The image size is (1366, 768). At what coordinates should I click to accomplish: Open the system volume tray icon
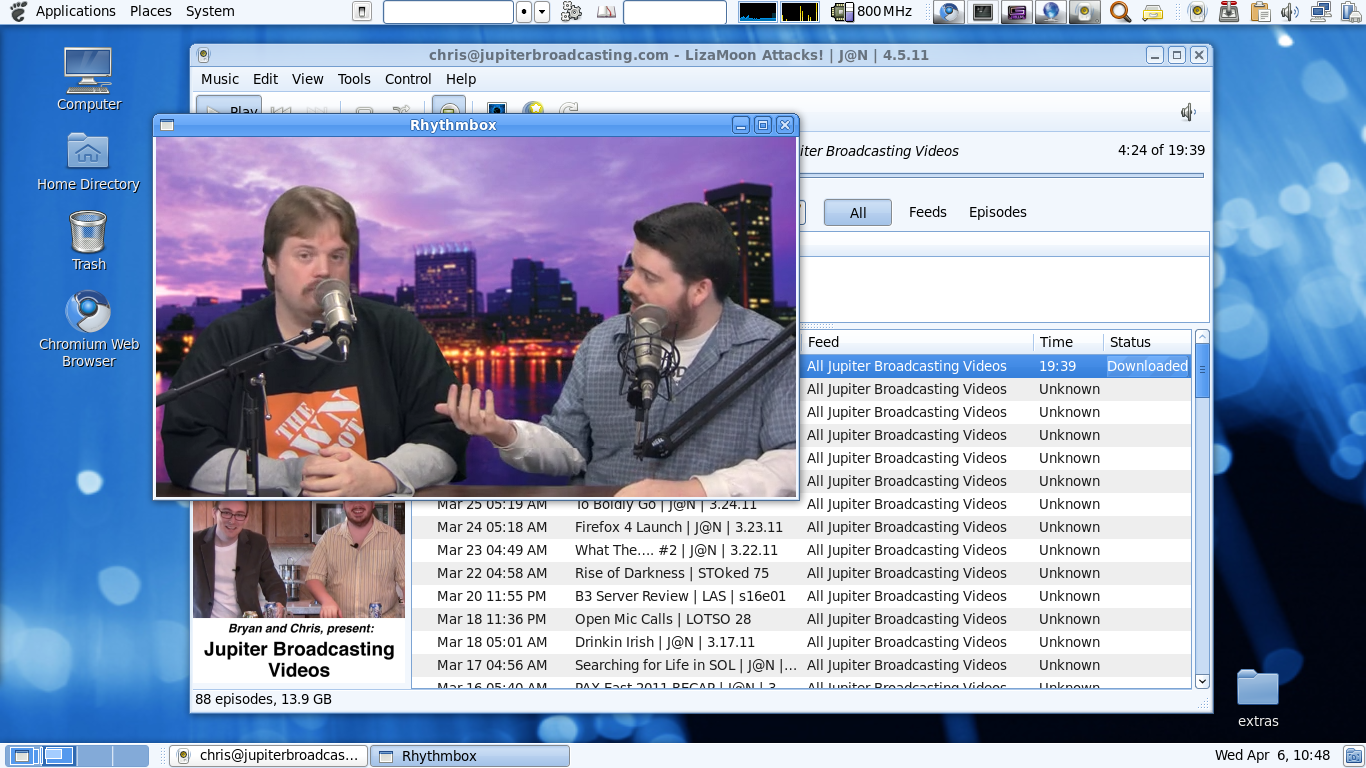pyautogui.click(x=1290, y=12)
